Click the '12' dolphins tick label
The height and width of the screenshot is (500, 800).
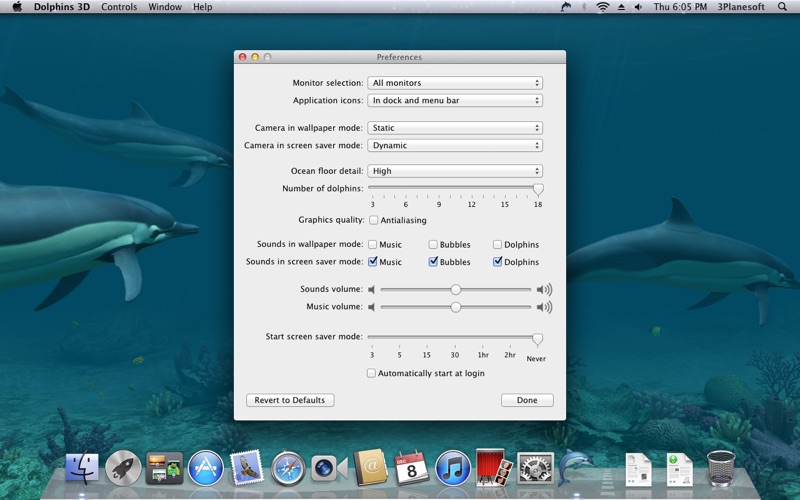pyautogui.click(x=471, y=204)
